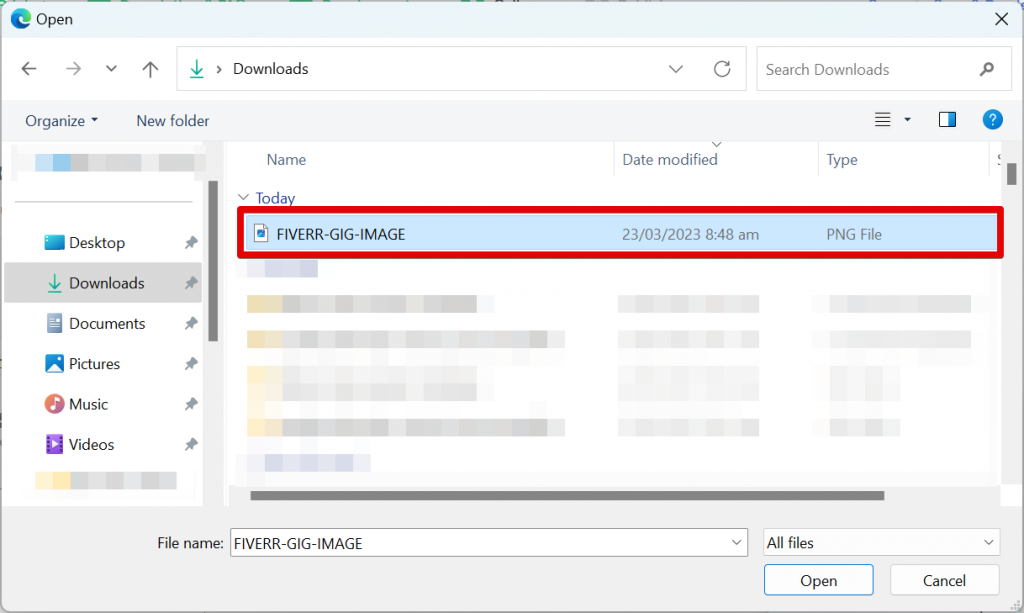Click the Name column header
Viewport: 1024px width, 613px height.
point(286,159)
